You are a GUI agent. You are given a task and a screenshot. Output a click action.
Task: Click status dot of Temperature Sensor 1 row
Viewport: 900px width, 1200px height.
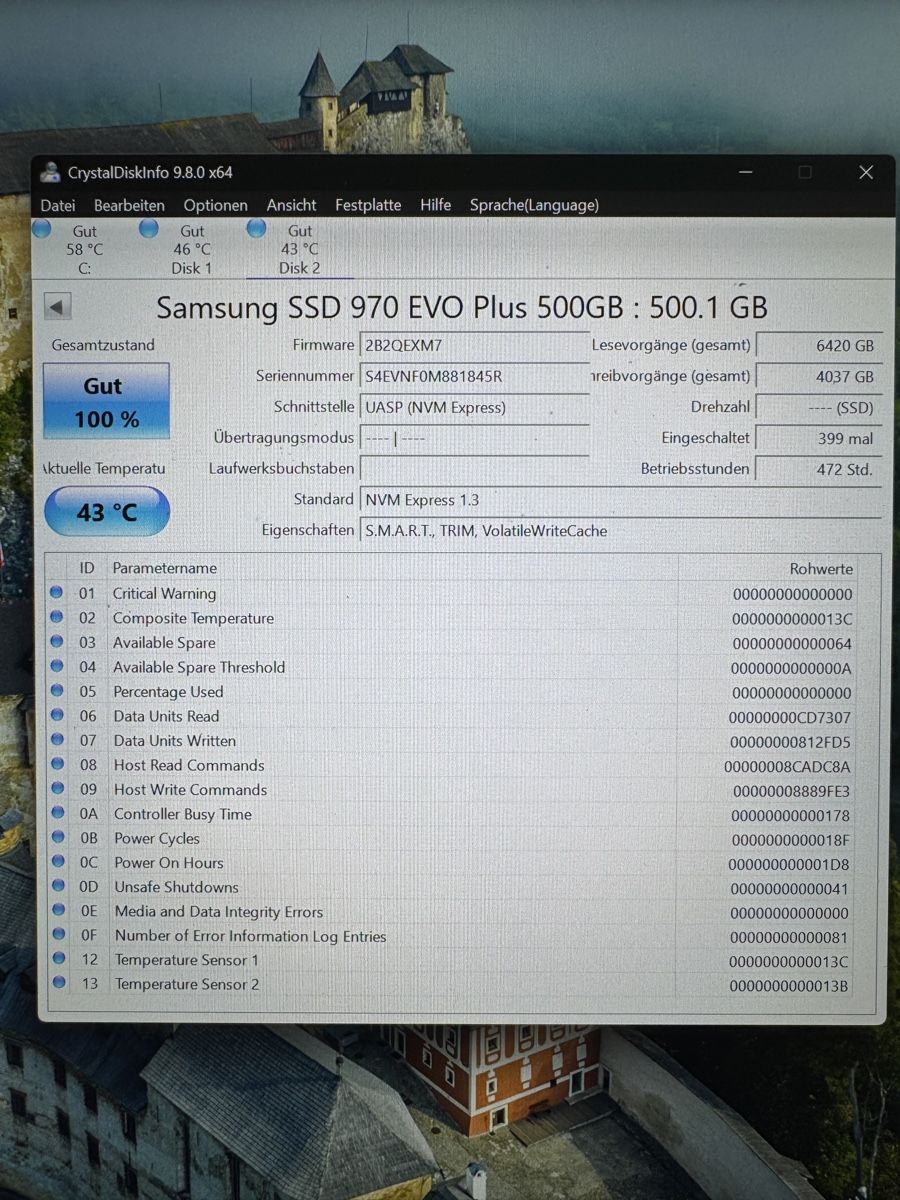pos(58,959)
